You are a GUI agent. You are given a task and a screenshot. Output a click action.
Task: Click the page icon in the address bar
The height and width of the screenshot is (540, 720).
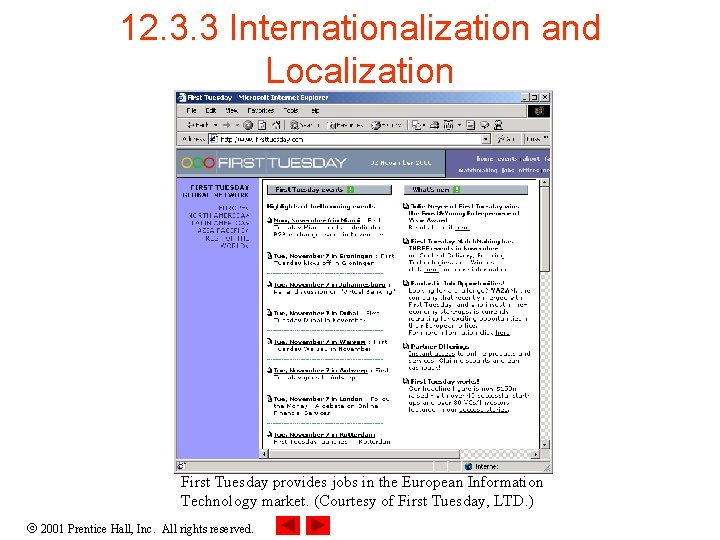pos(214,139)
